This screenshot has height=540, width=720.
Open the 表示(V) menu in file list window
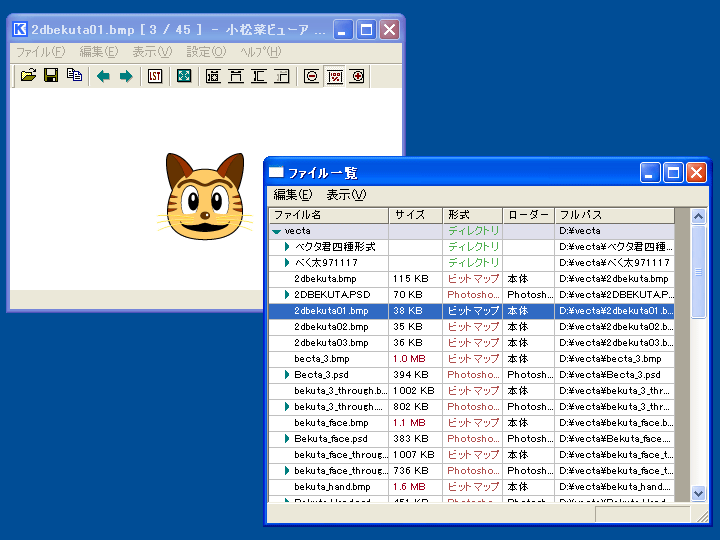pos(346,195)
